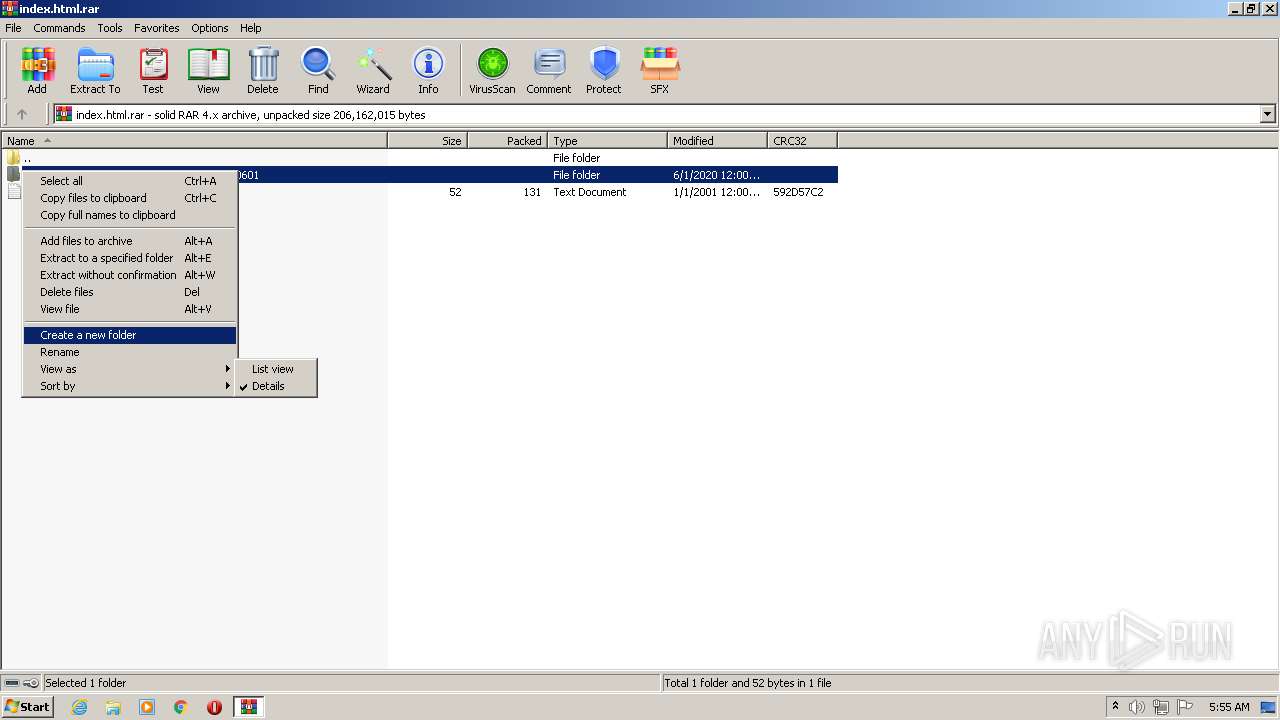Viewport: 1280px width, 720px height.
Task: Click the Delete trash can icon
Action: [263, 71]
